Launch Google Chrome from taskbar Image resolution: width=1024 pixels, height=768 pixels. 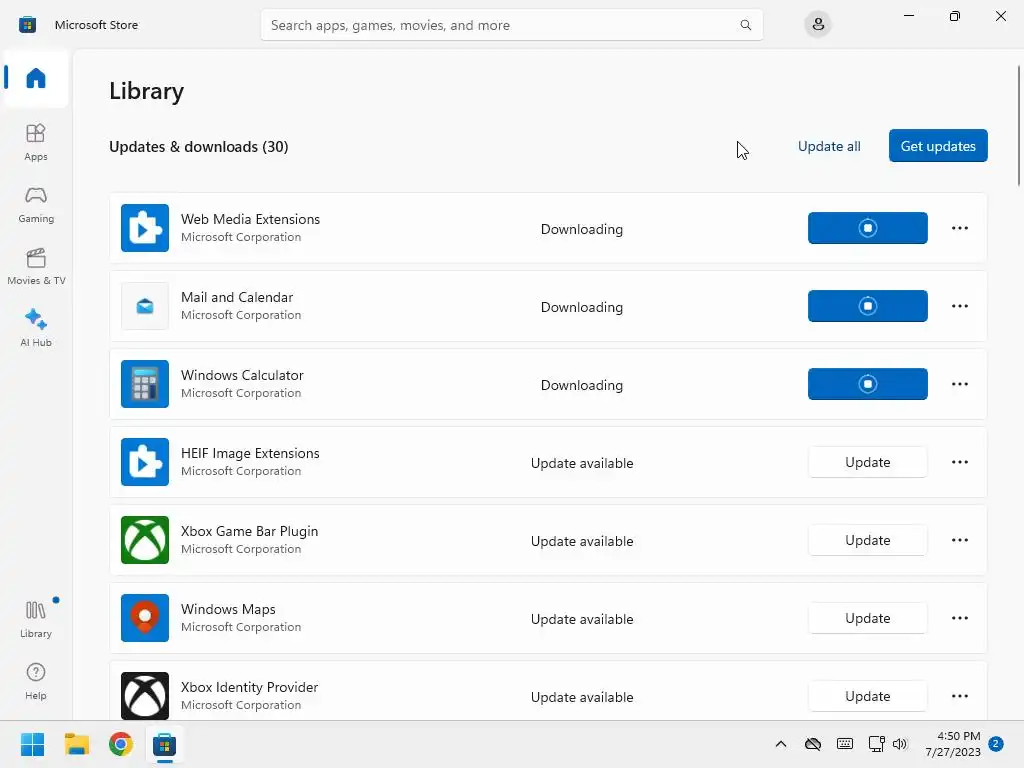coord(121,744)
